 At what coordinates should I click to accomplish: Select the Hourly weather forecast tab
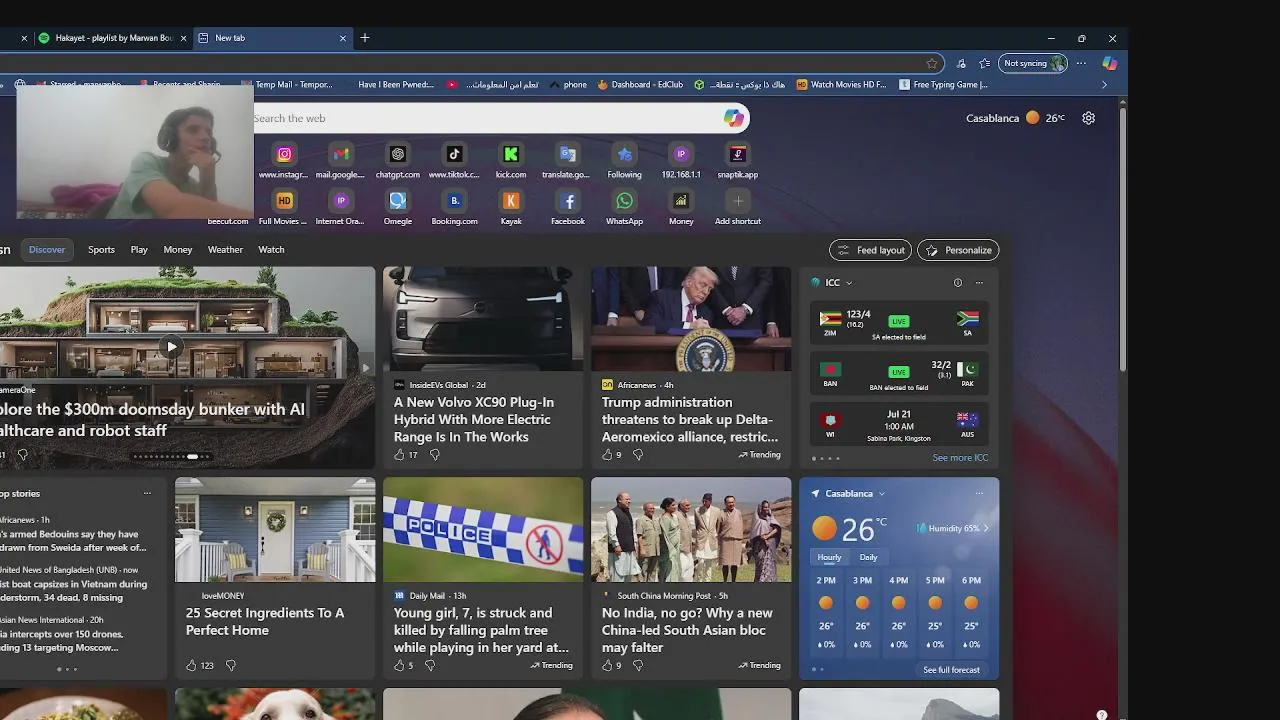point(829,557)
